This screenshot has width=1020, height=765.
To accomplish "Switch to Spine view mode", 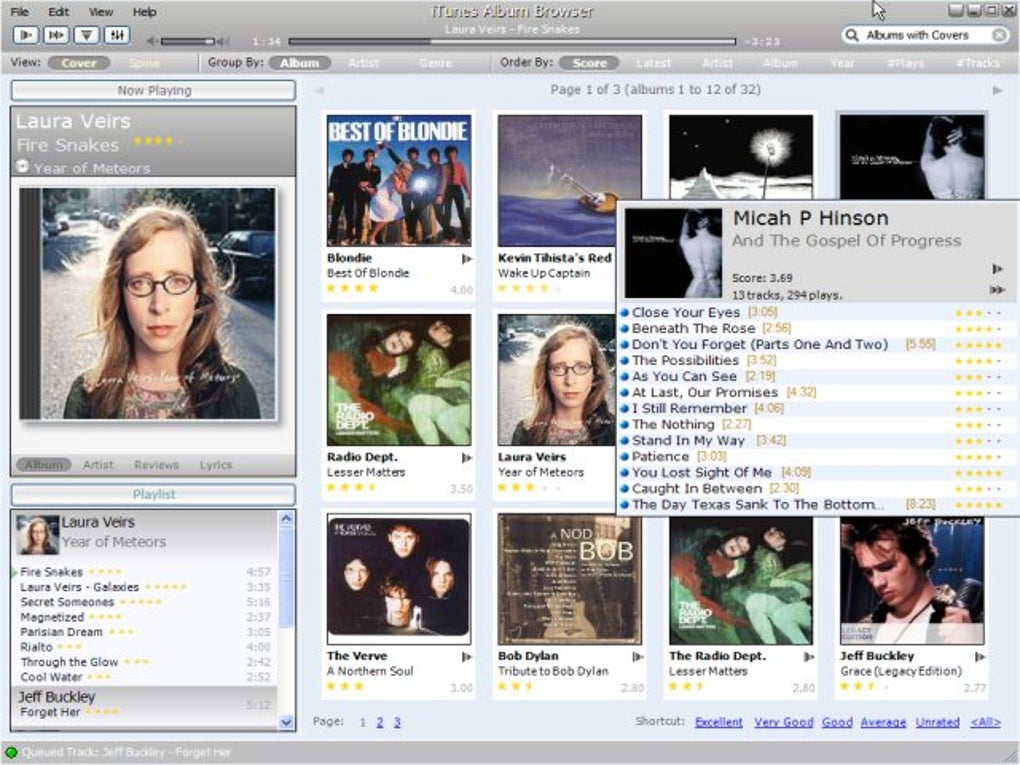I will (x=144, y=63).
